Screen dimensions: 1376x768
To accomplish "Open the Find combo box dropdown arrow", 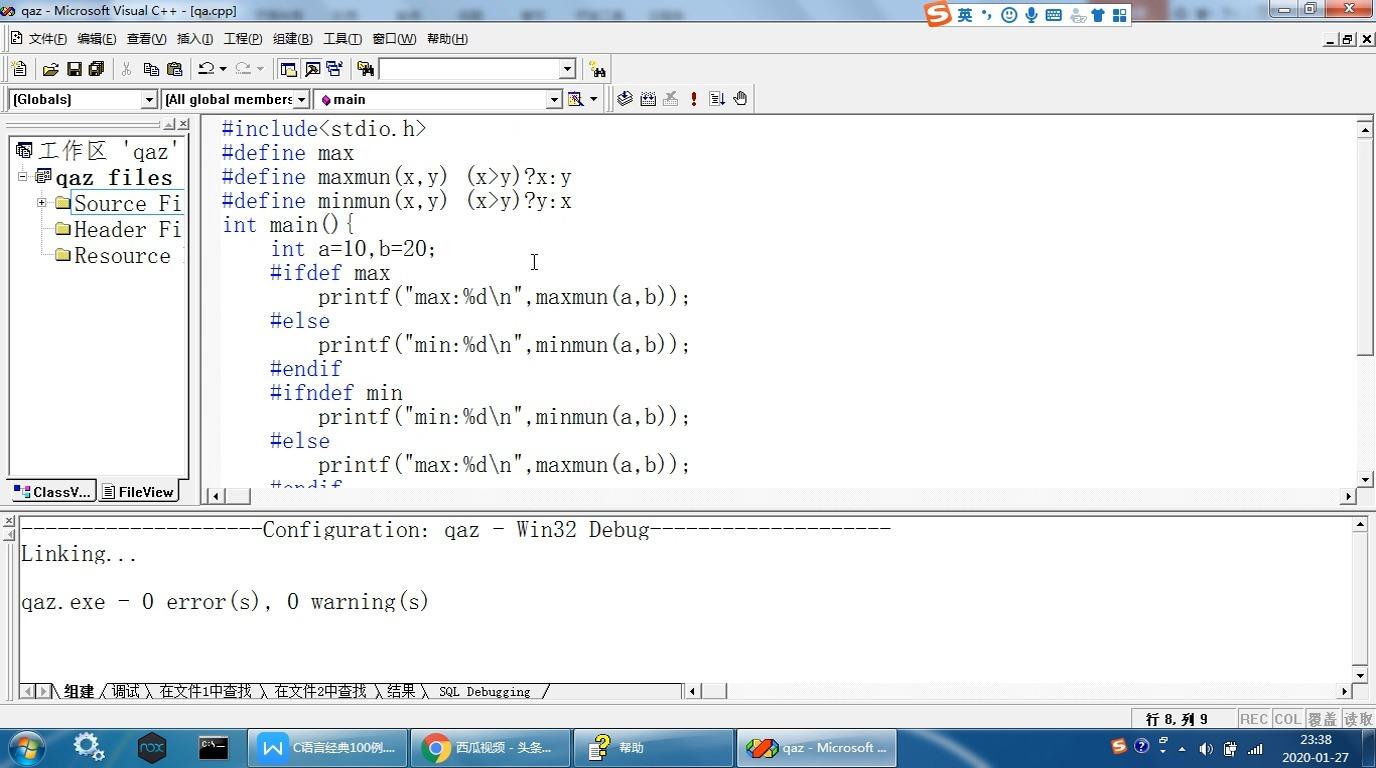I will [x=567, y=69].
